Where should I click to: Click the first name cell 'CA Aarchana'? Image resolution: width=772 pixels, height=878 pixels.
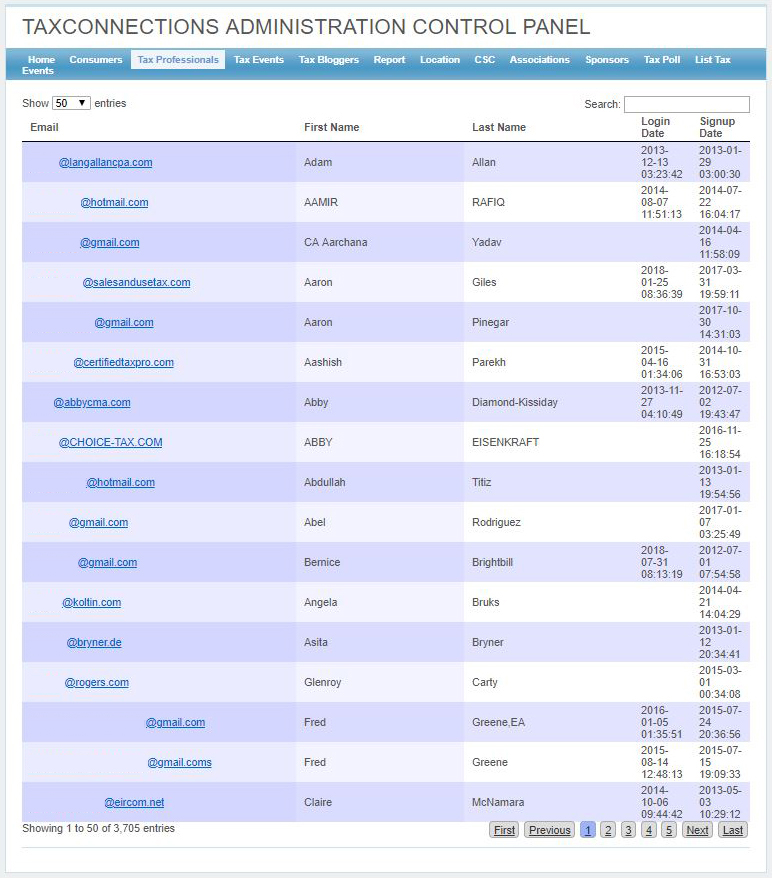pos(335,242)
